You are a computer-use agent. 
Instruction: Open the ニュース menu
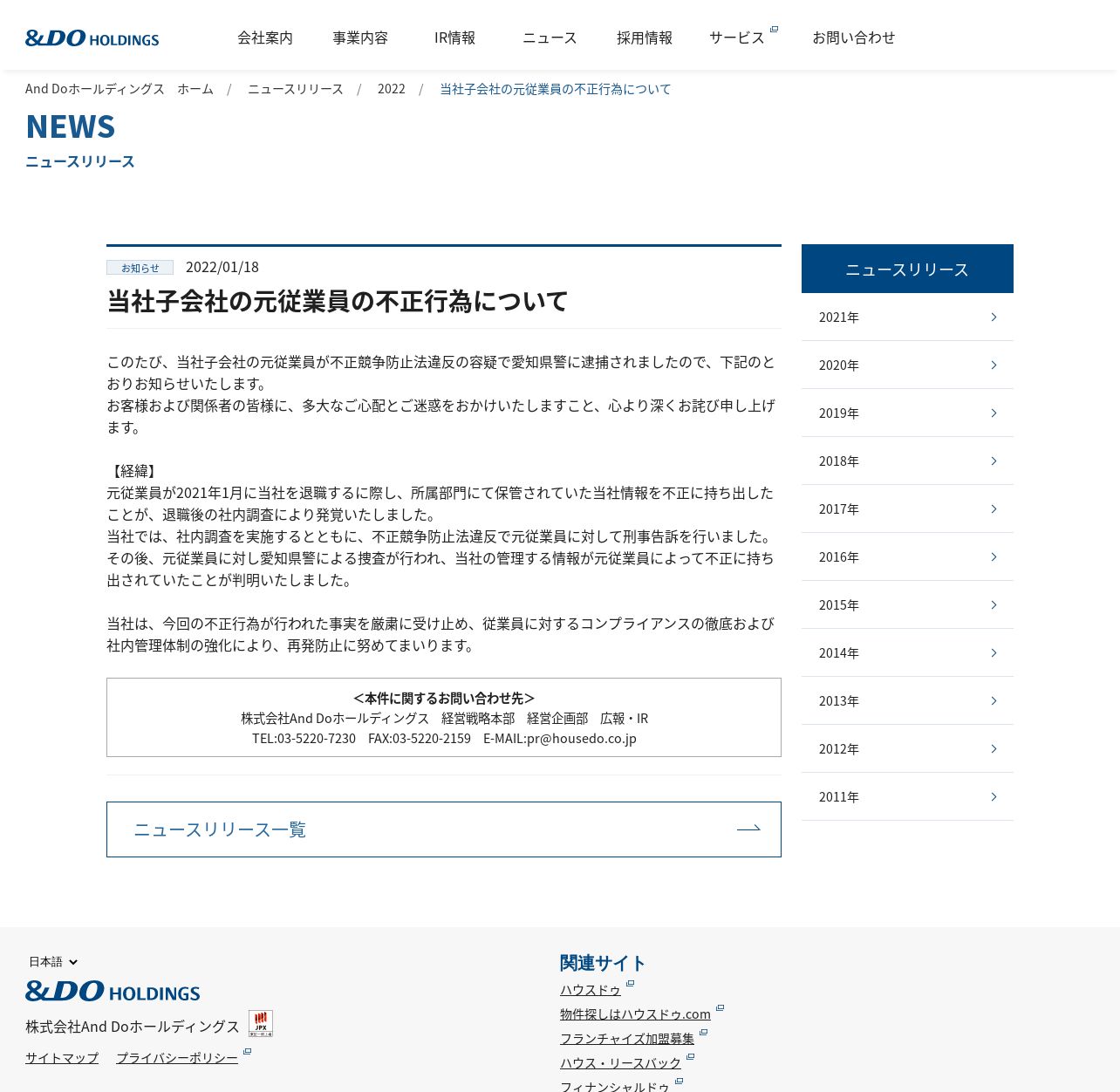550,38
